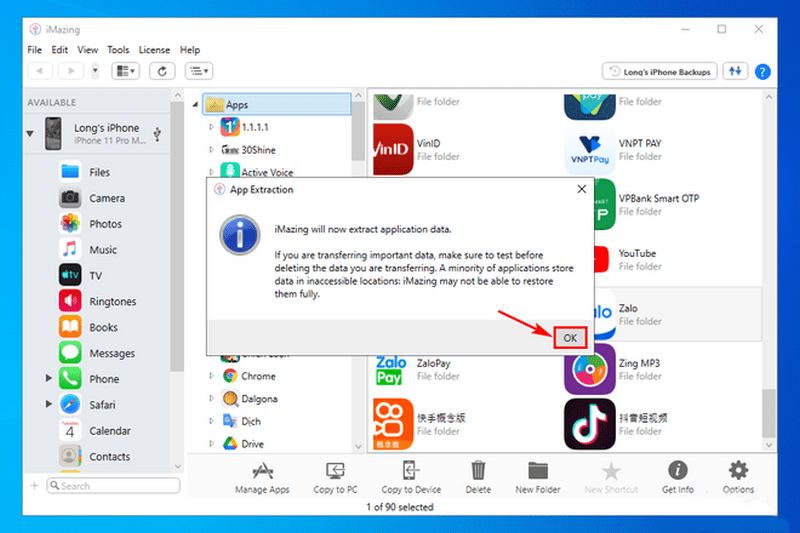Image resolution: width=800 pixels, height=533 pixels.
Task: Click Get Info button
Action: [x=678, y=477]
